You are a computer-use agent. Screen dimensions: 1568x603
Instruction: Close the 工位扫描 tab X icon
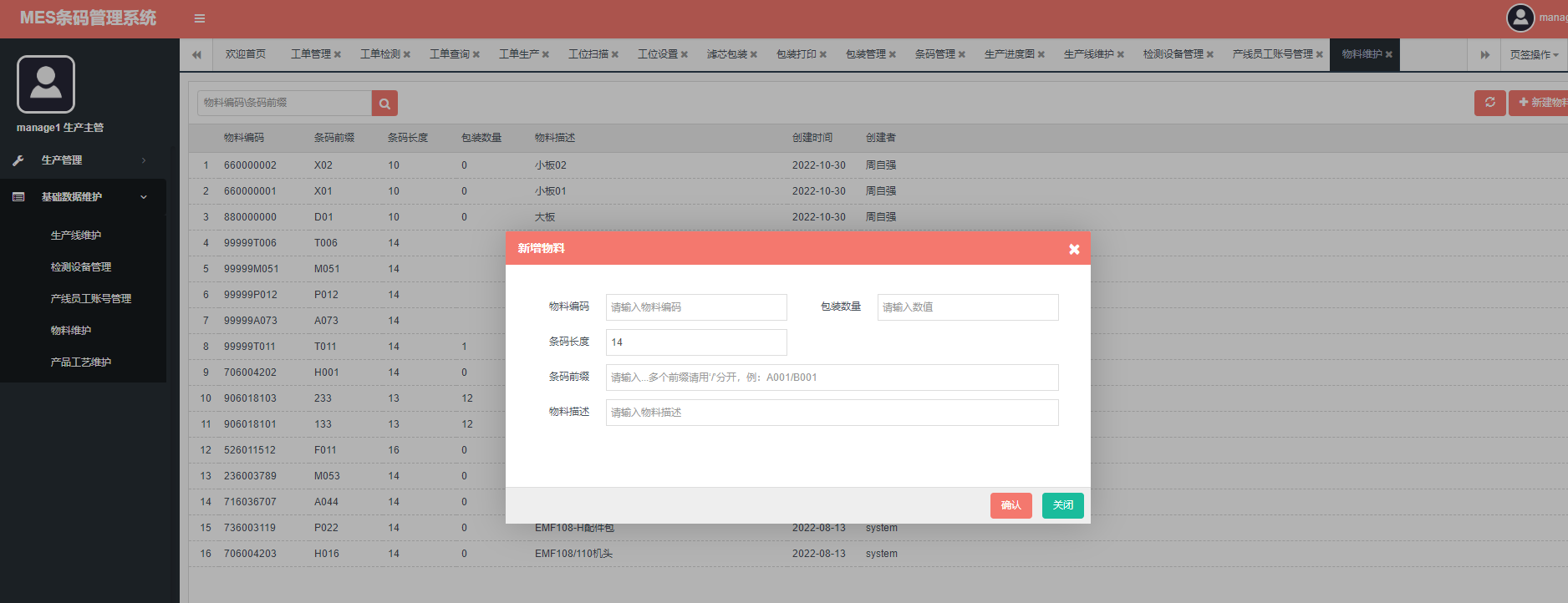pos(615,55)
